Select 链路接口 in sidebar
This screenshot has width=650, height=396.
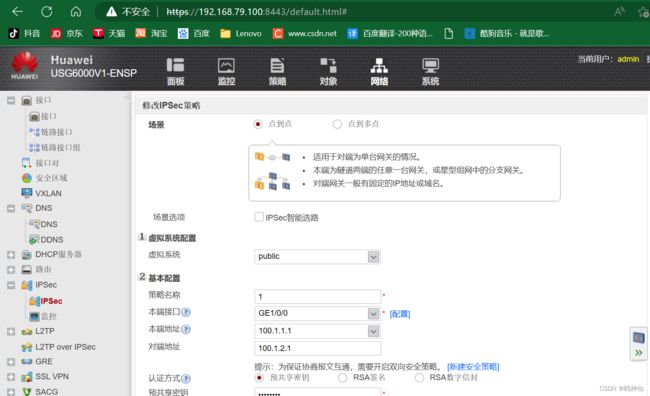(x=51, y=132)
